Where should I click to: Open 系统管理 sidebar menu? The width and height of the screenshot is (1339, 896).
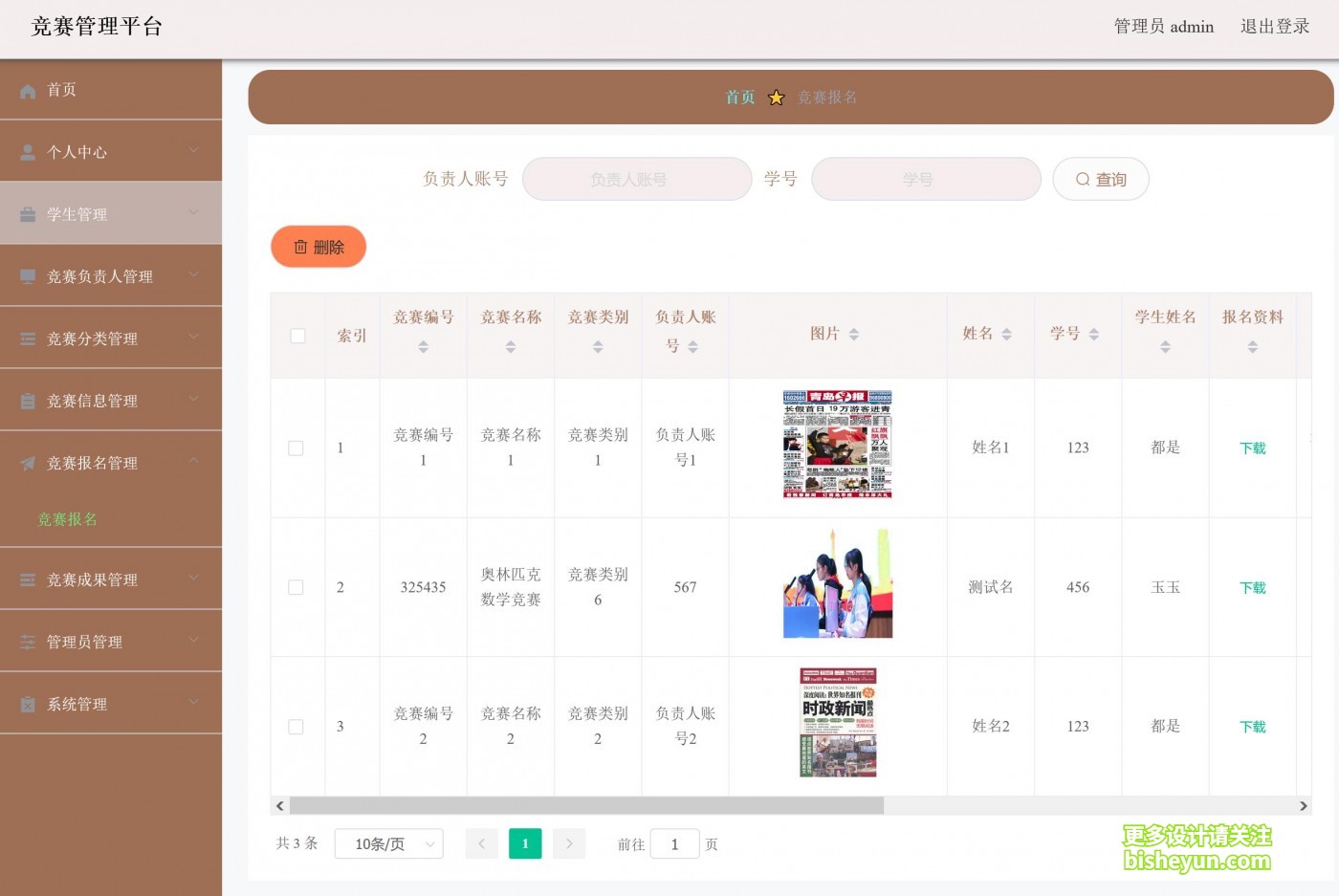tap(111, 704)
